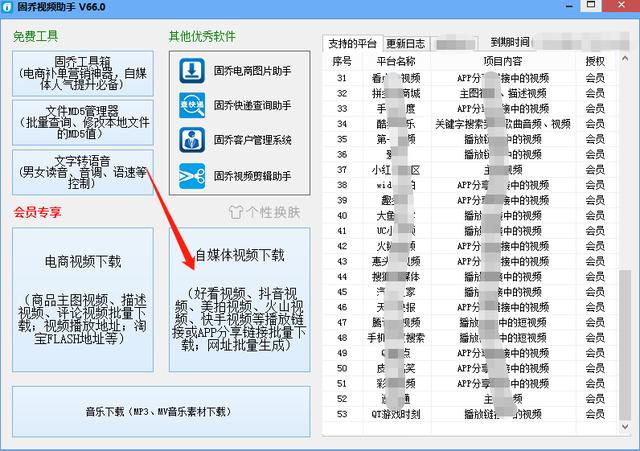Click the app icon in title bar

[7, 7]
